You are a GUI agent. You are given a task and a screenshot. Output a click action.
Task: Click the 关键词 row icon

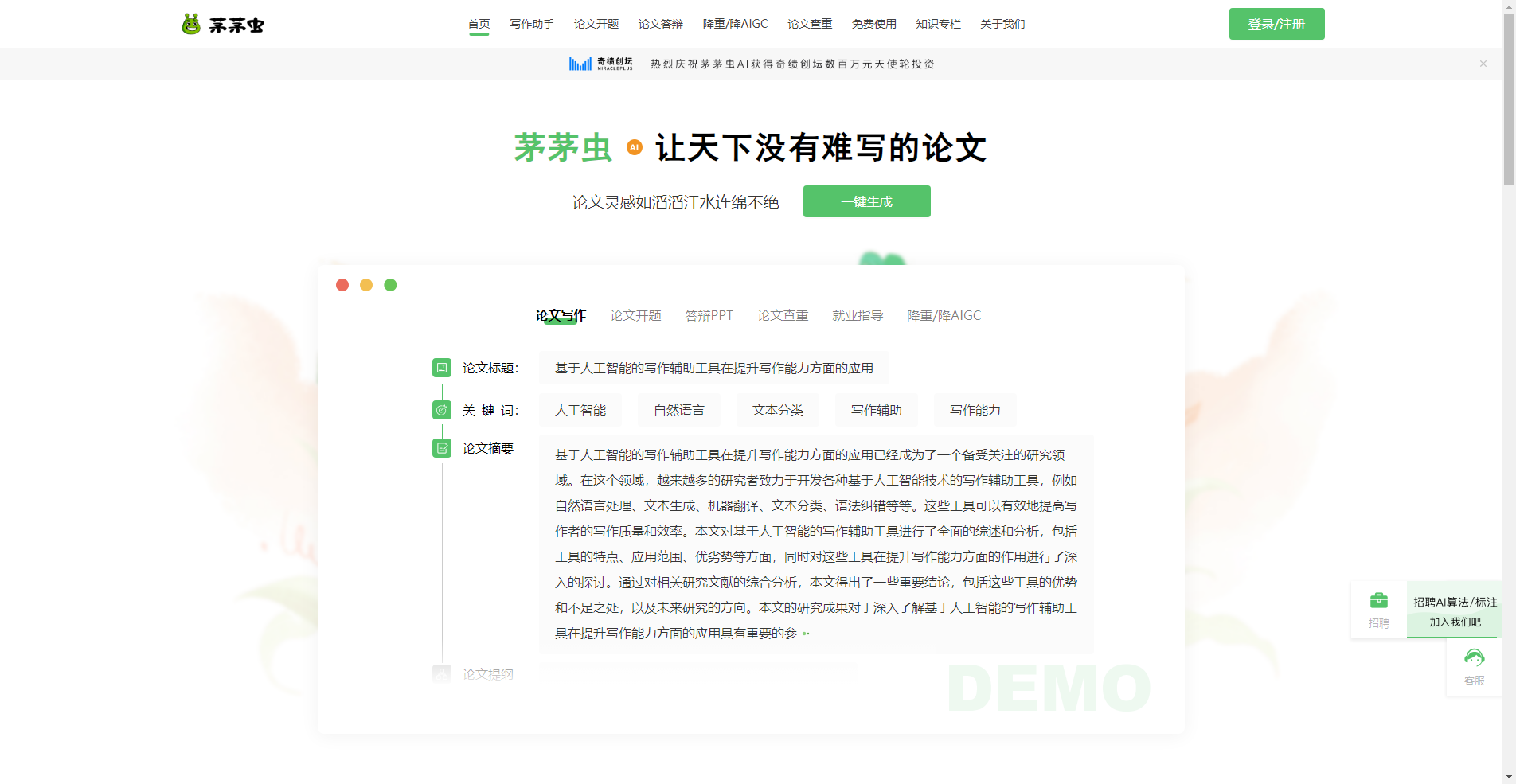pos(442,410)
